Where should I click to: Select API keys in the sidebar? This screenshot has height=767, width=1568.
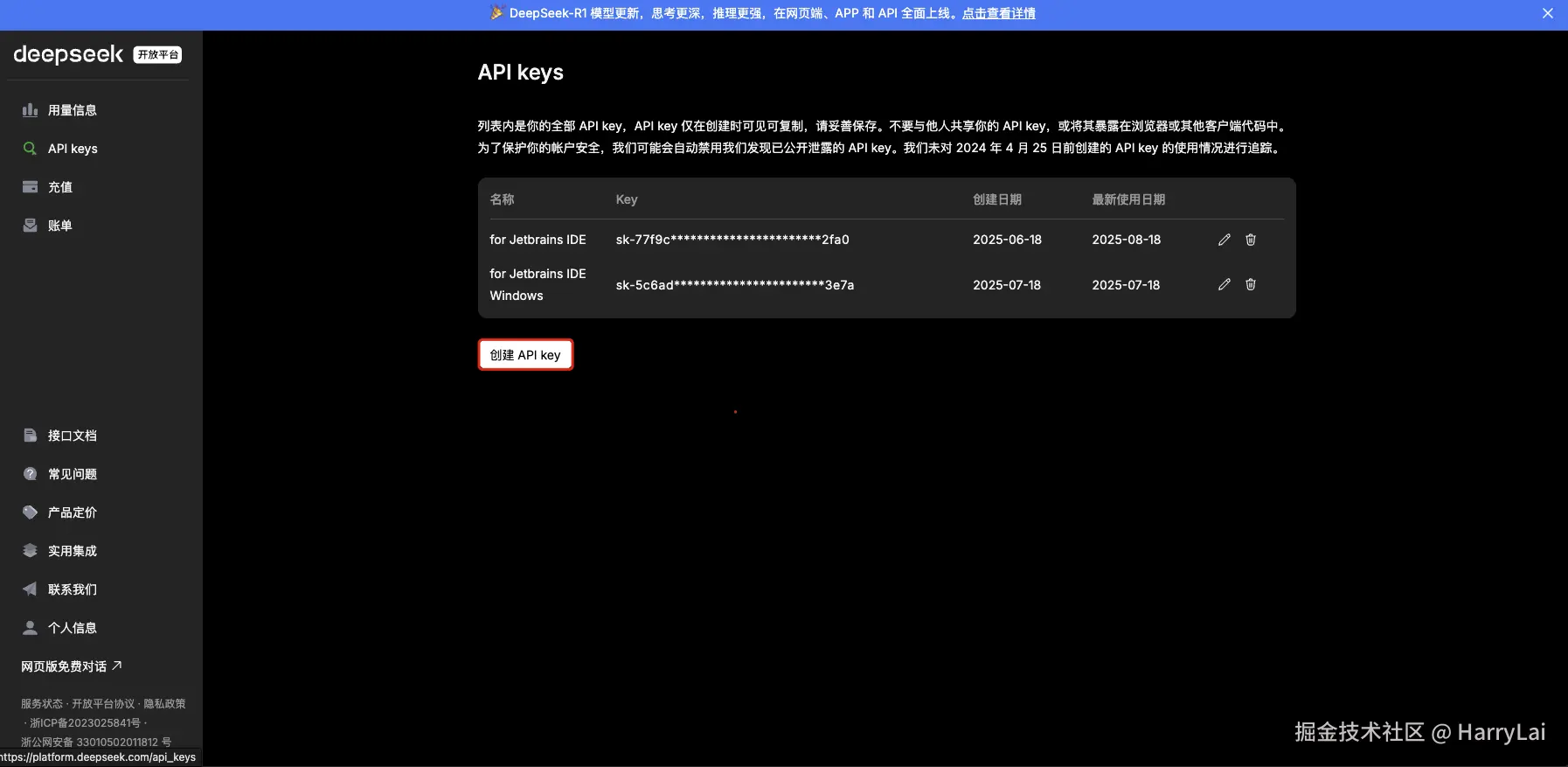point(73,149)
